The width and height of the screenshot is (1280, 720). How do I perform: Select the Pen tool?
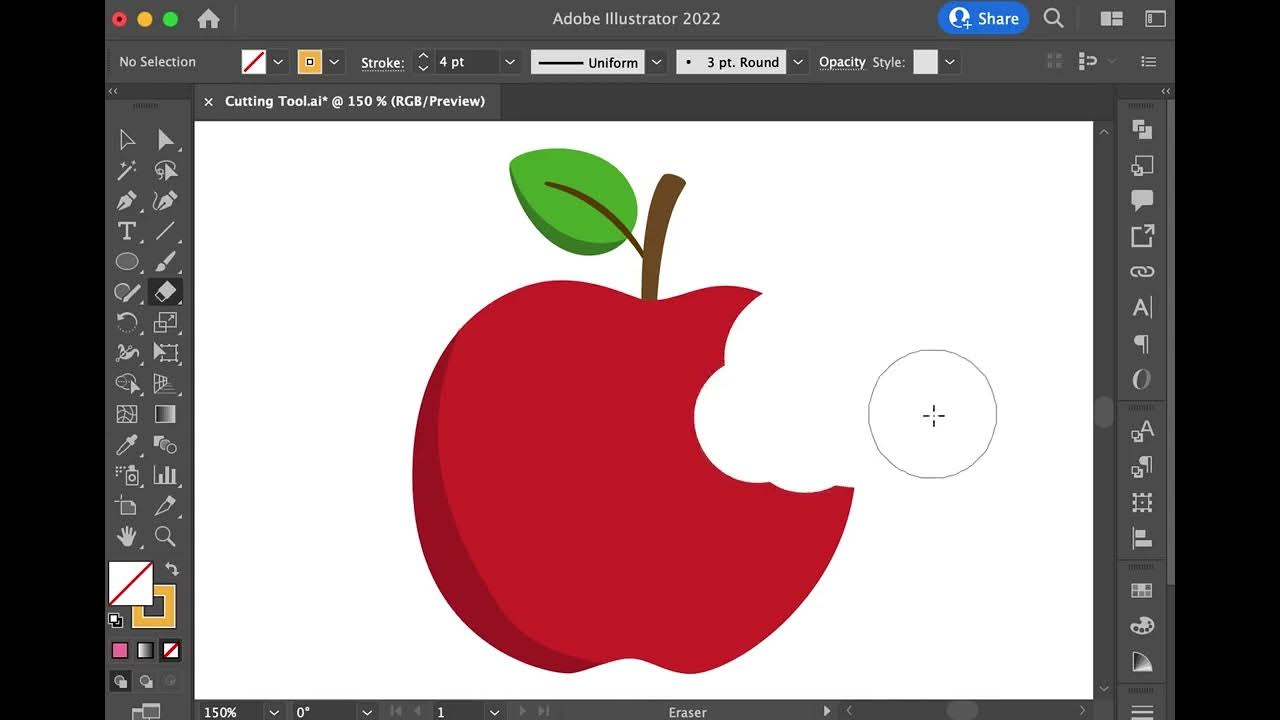[x=127, y=201]
